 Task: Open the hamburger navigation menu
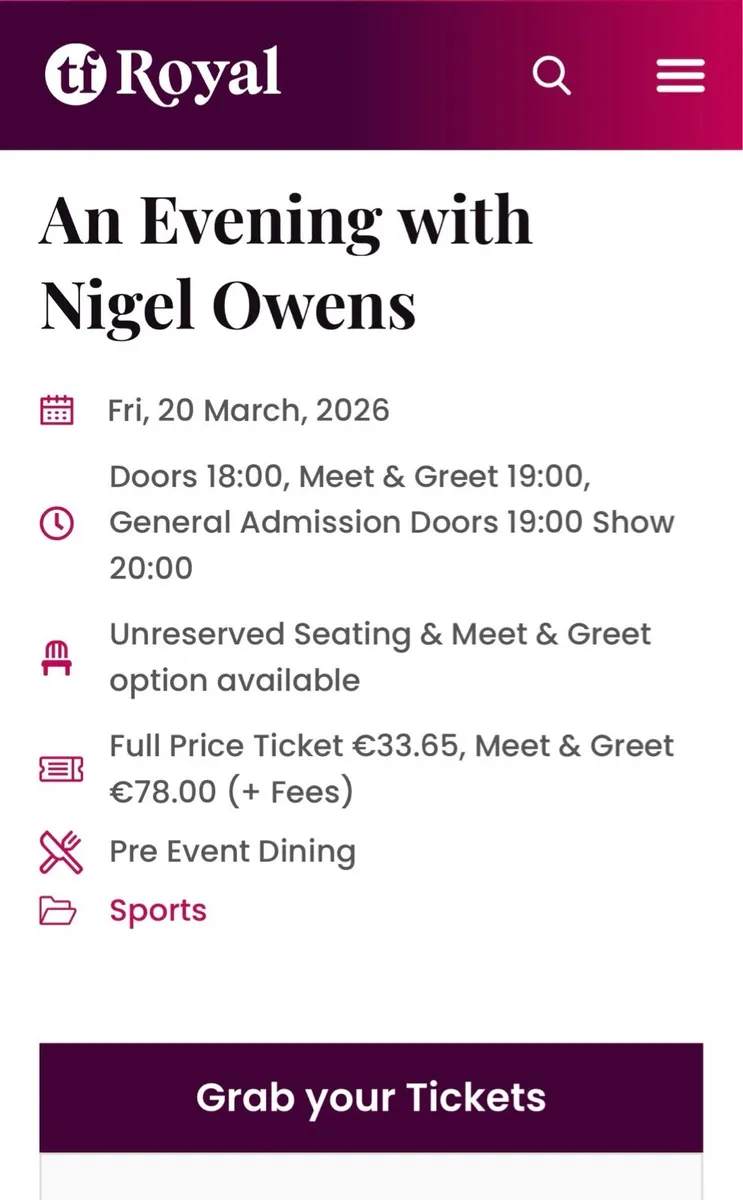click(680, 75)
